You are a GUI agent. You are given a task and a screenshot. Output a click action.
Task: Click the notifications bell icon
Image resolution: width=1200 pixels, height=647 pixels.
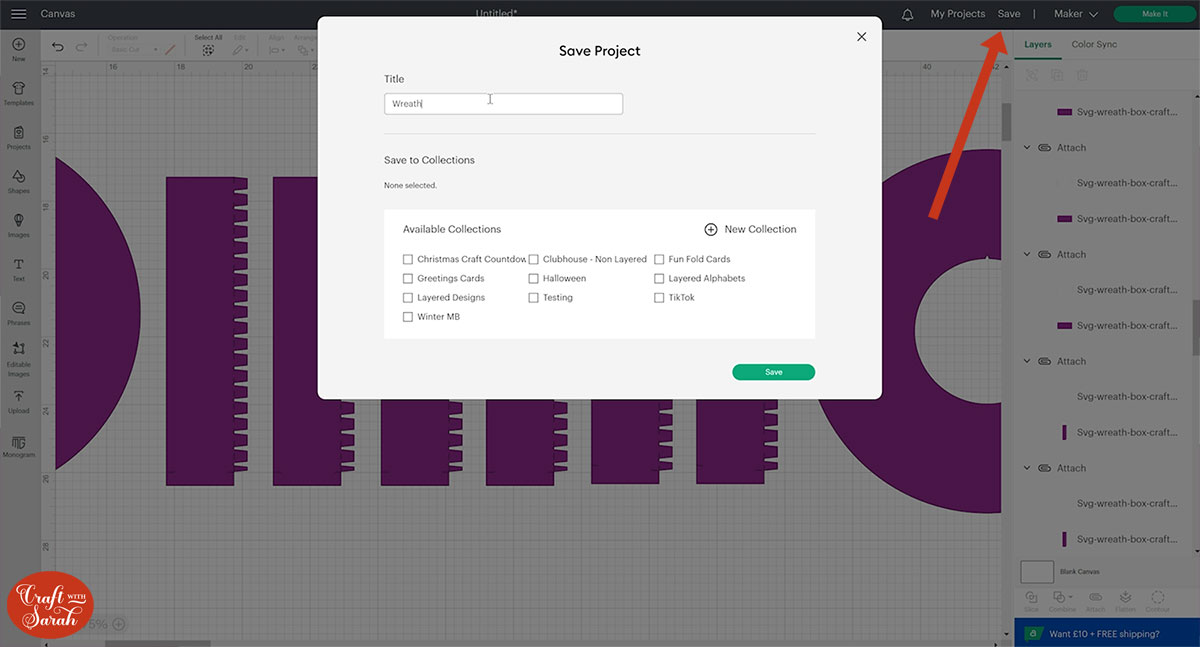[x=908, y=14]
